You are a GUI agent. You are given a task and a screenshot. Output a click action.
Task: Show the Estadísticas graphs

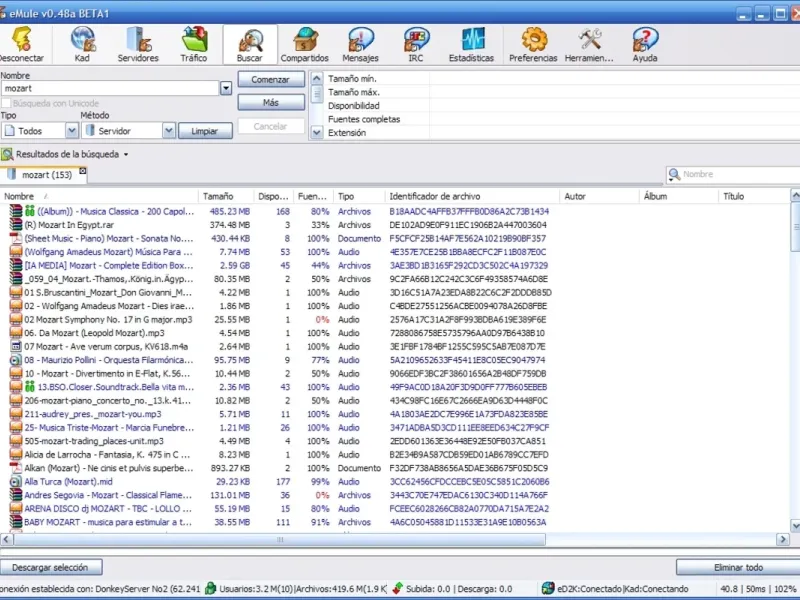click(x=471, y=45)
